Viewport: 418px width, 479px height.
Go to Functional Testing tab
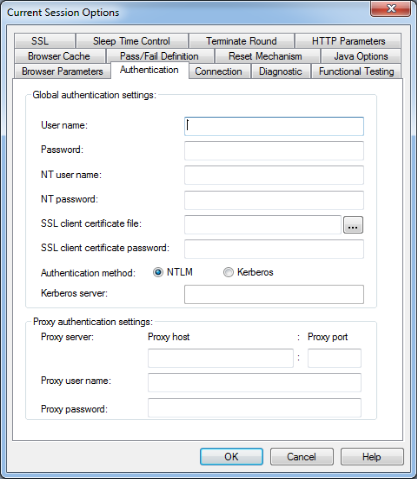tap(356, 71)
